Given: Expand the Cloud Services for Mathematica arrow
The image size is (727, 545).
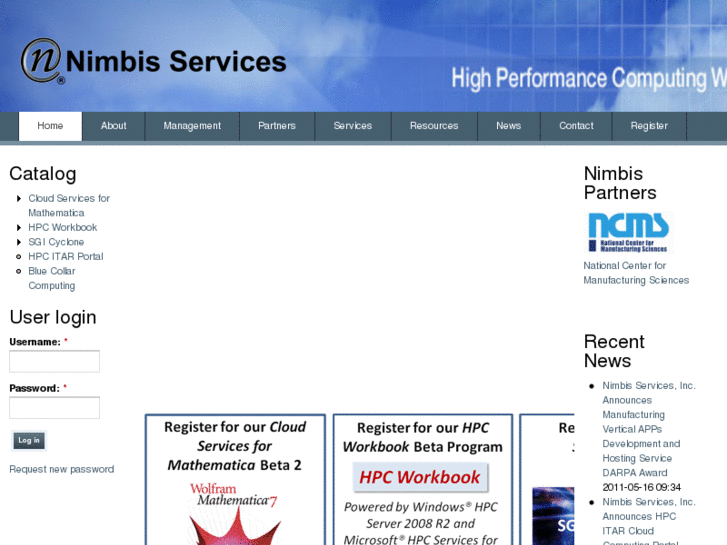Looking at the screenshot, I should (x=19, y=199).
